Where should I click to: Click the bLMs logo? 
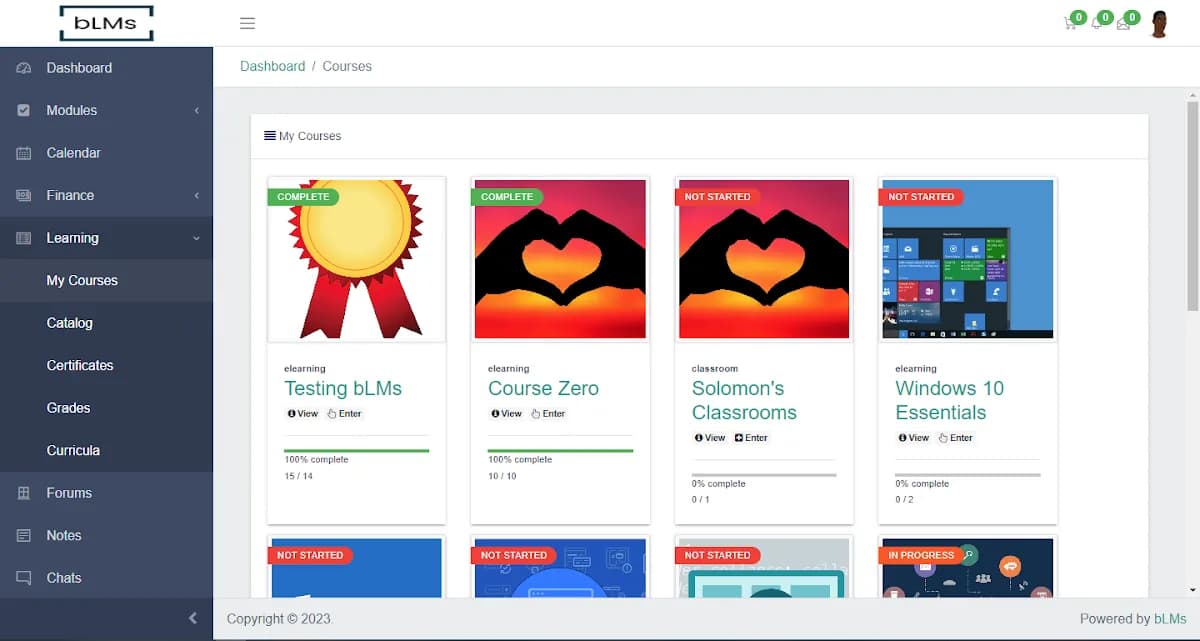click(x=106, y=23)
